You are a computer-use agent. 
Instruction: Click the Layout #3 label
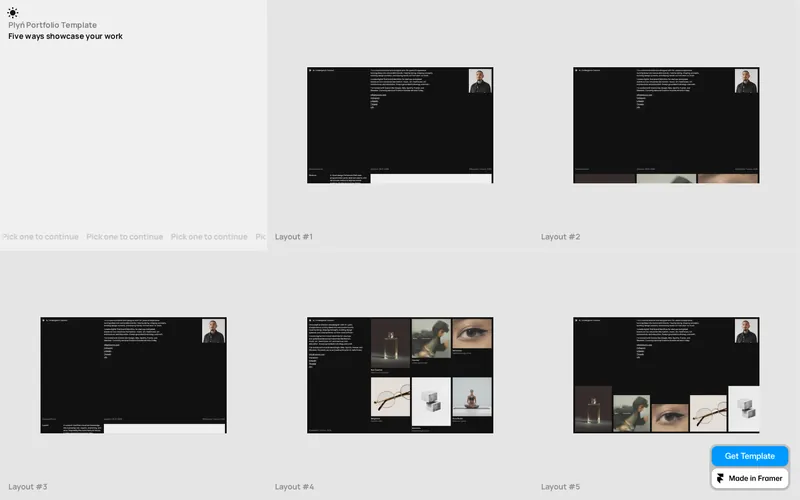[28, 487]
